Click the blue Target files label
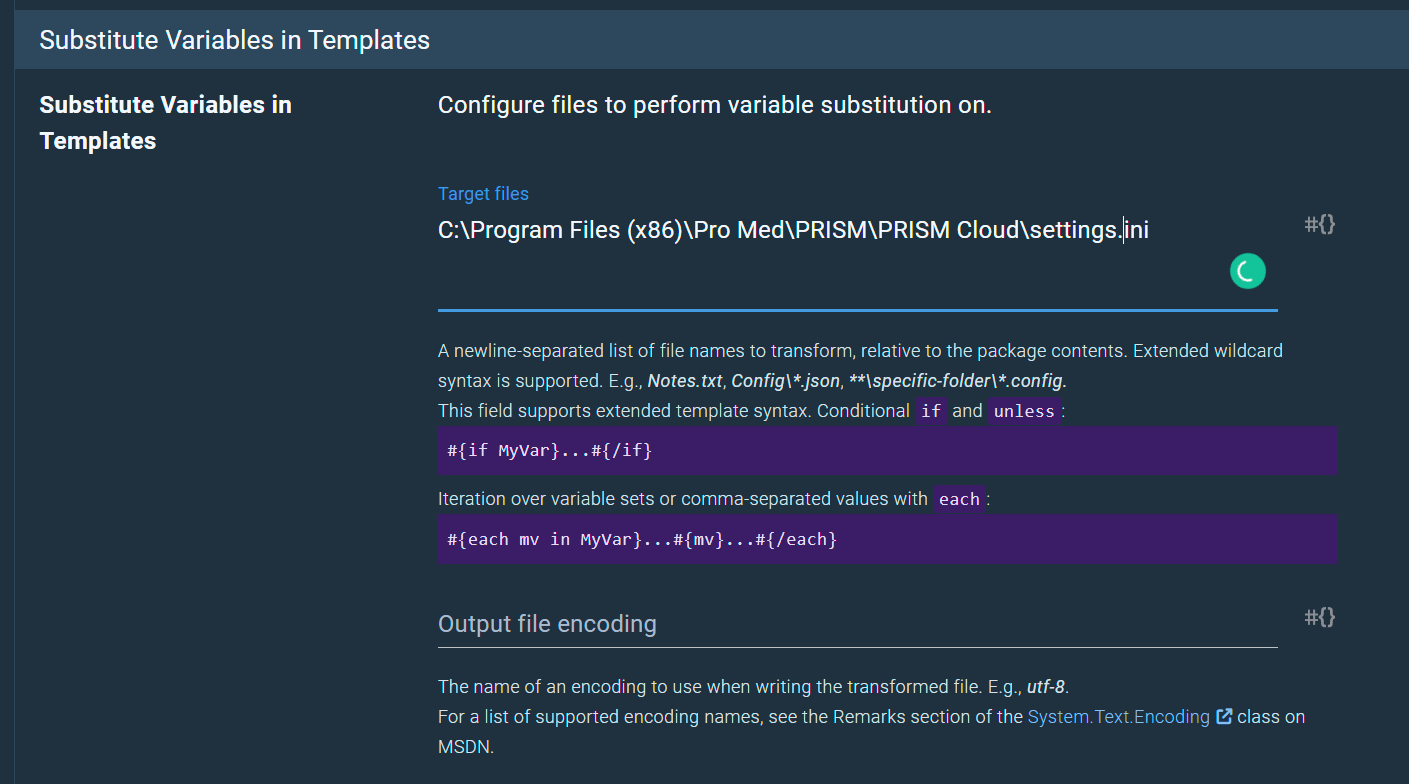Image resolution: width=1409 pixels, height=784 pixels. 483,194
